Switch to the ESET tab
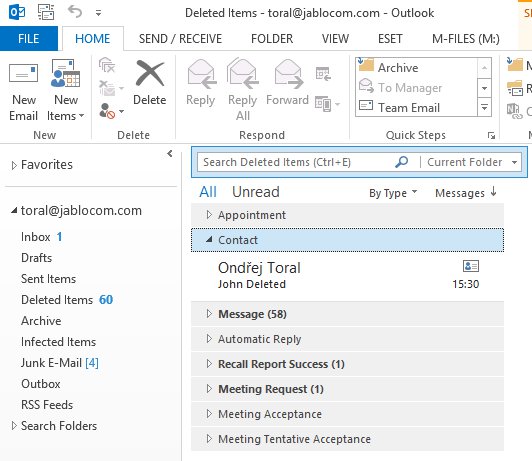The width and height of the screenshot is (532, 461). point(390,38)
